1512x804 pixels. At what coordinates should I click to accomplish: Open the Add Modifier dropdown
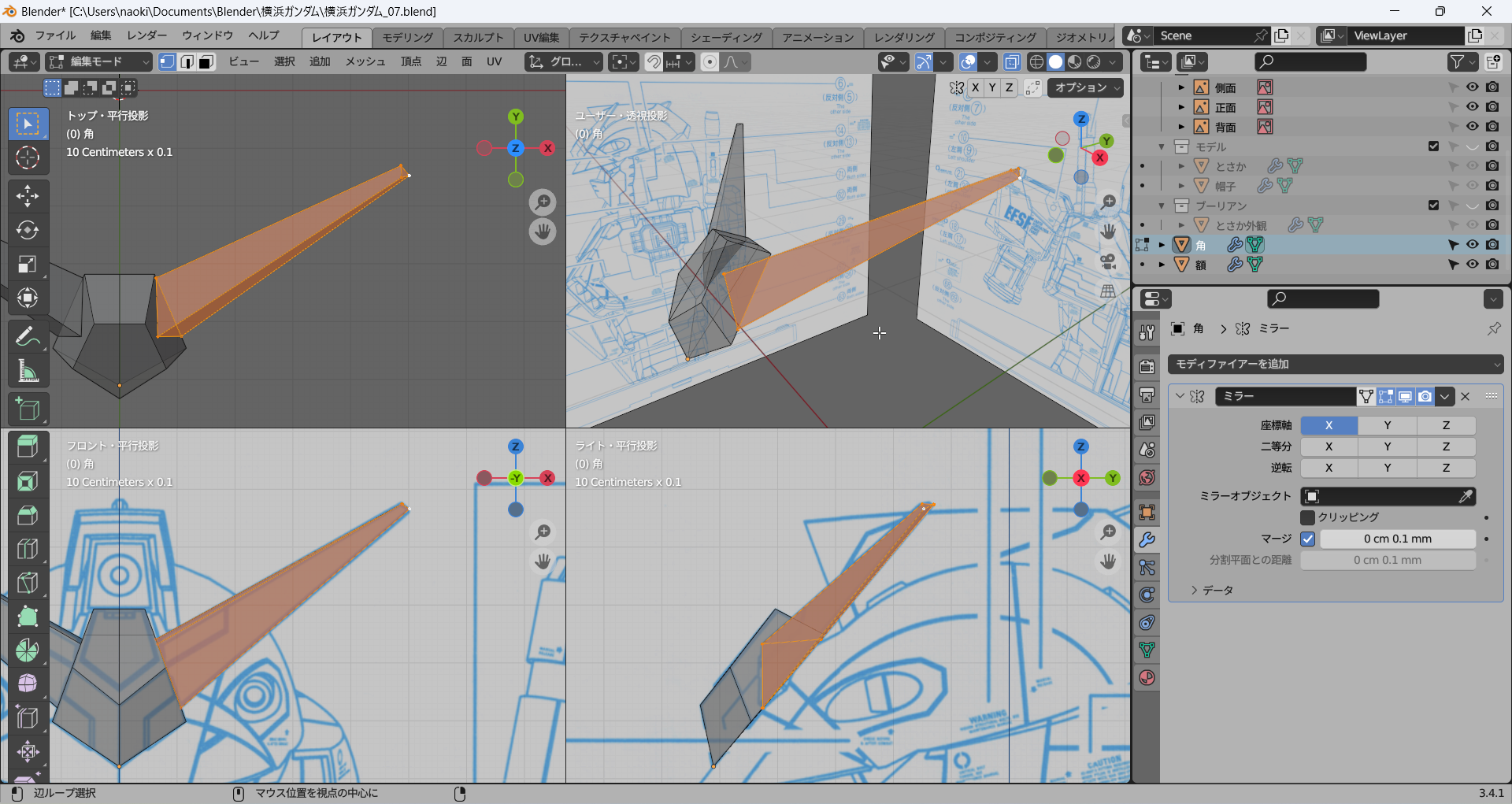pyautogui.click(x=1336, y=364)
